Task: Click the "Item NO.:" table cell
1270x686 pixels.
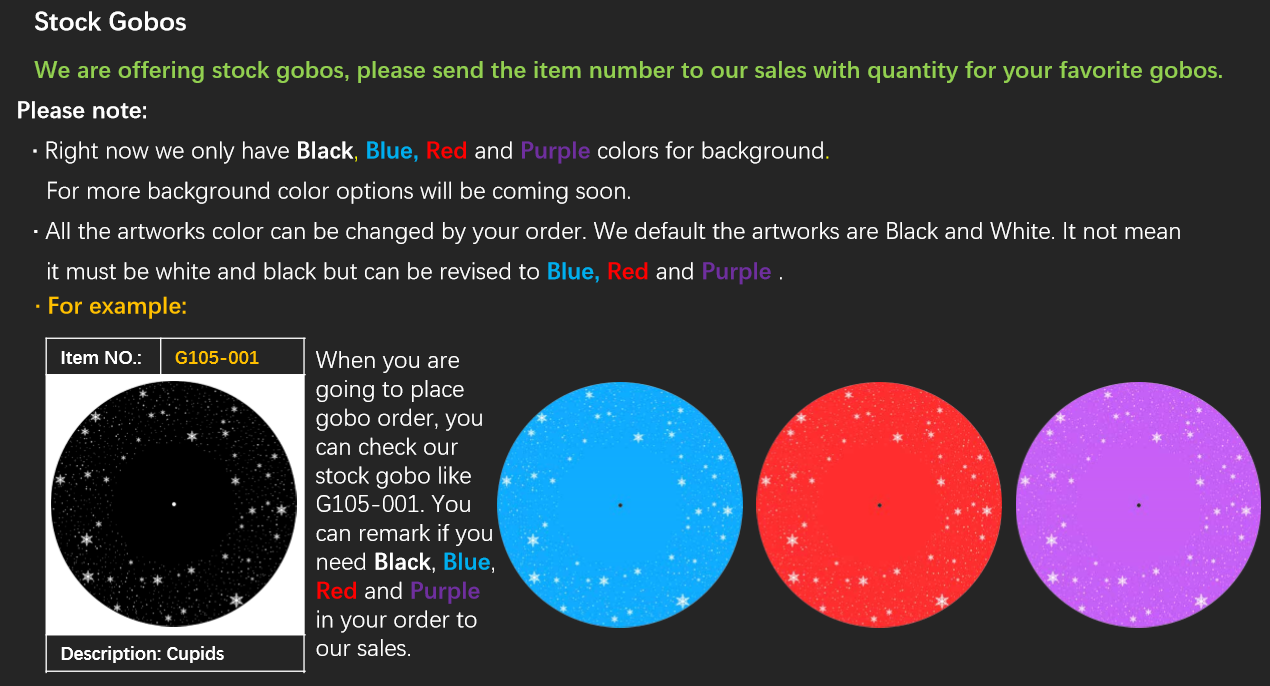Action: (x=102, y=357)
